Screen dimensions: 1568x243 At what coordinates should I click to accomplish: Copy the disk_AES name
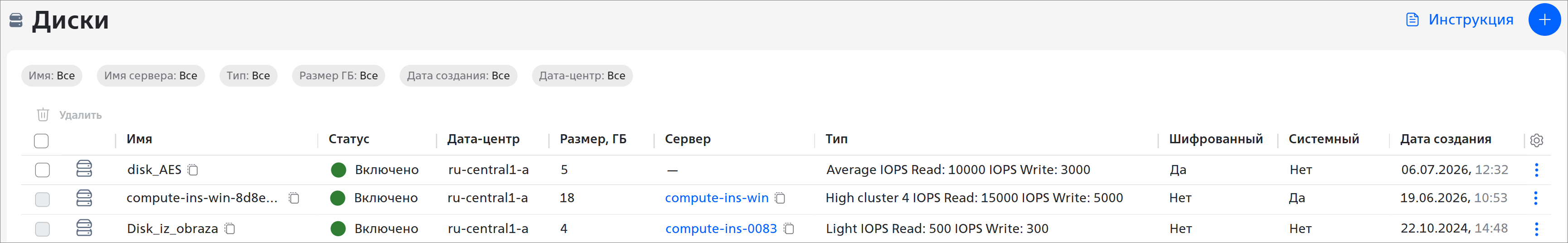coord(193,170)
